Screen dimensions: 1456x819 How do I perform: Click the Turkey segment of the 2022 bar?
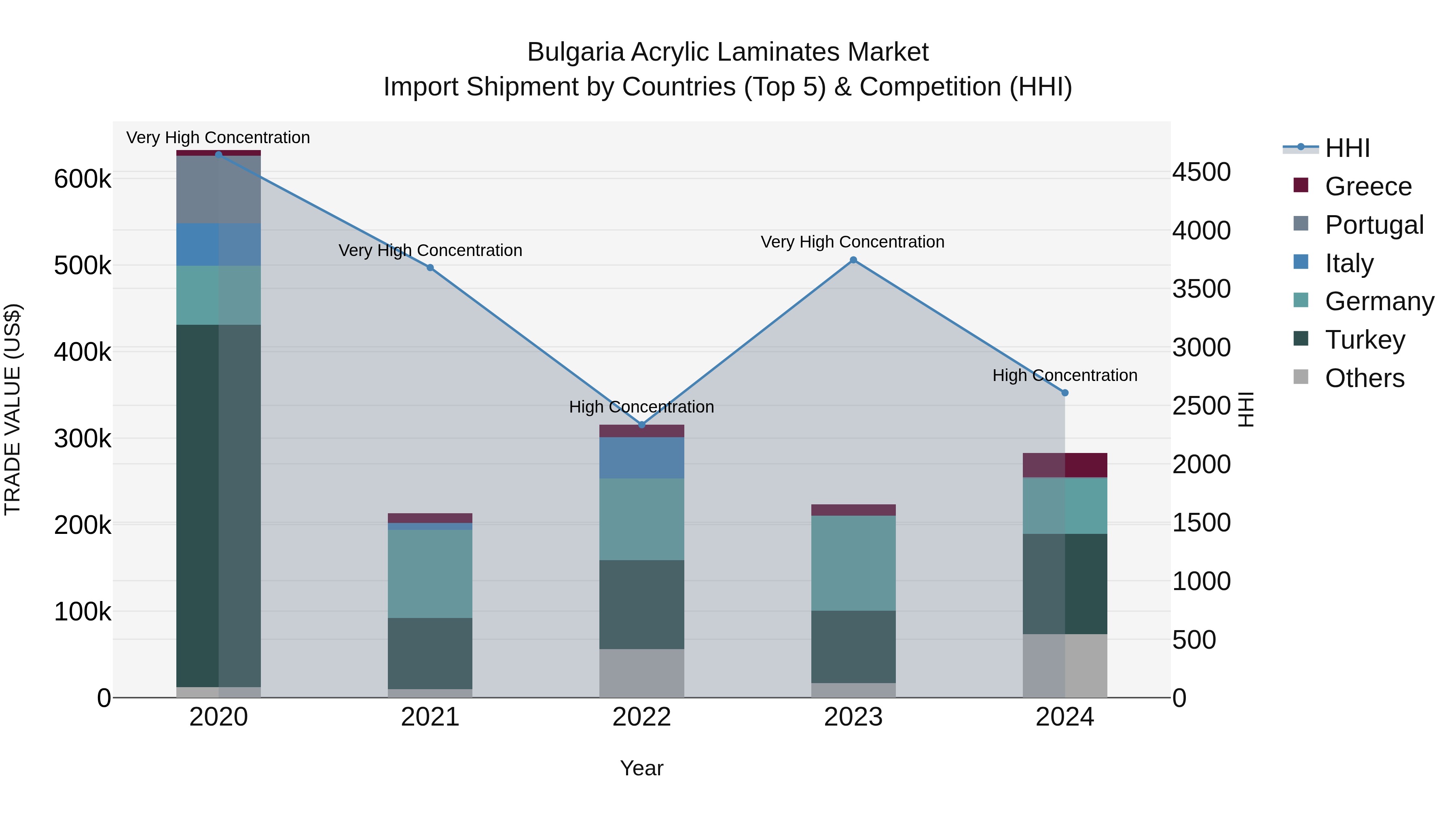(641, 605)
